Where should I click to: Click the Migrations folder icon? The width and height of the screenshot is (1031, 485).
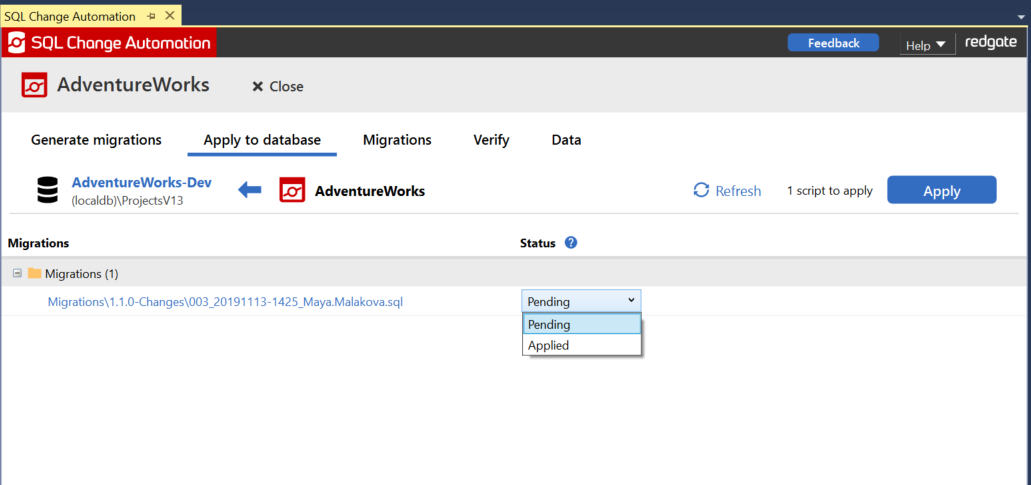[34, 273]
